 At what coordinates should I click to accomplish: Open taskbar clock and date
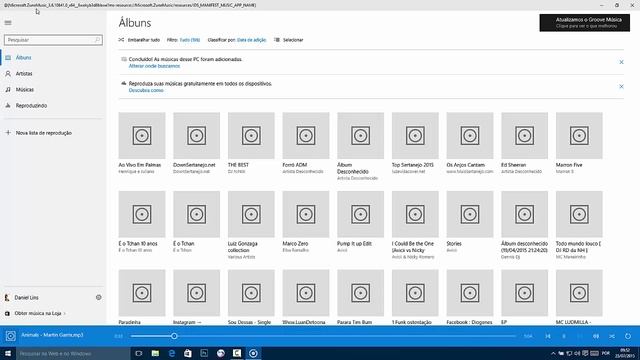pyautogui.click(x=625, y=353)
